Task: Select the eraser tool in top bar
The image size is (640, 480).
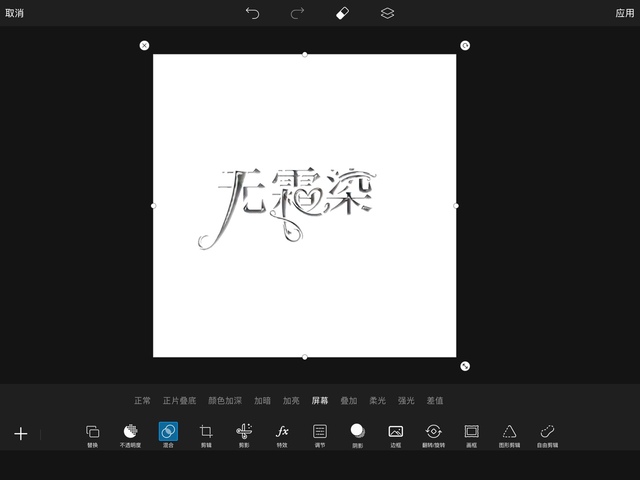Action: [x=342, y=13]
